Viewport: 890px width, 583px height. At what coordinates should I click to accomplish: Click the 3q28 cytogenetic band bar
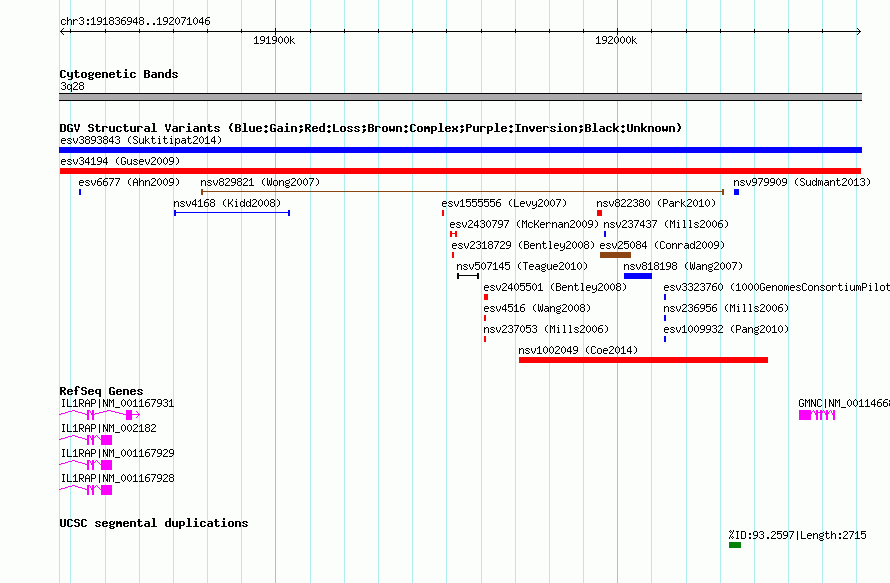click(x=460, y=97)
